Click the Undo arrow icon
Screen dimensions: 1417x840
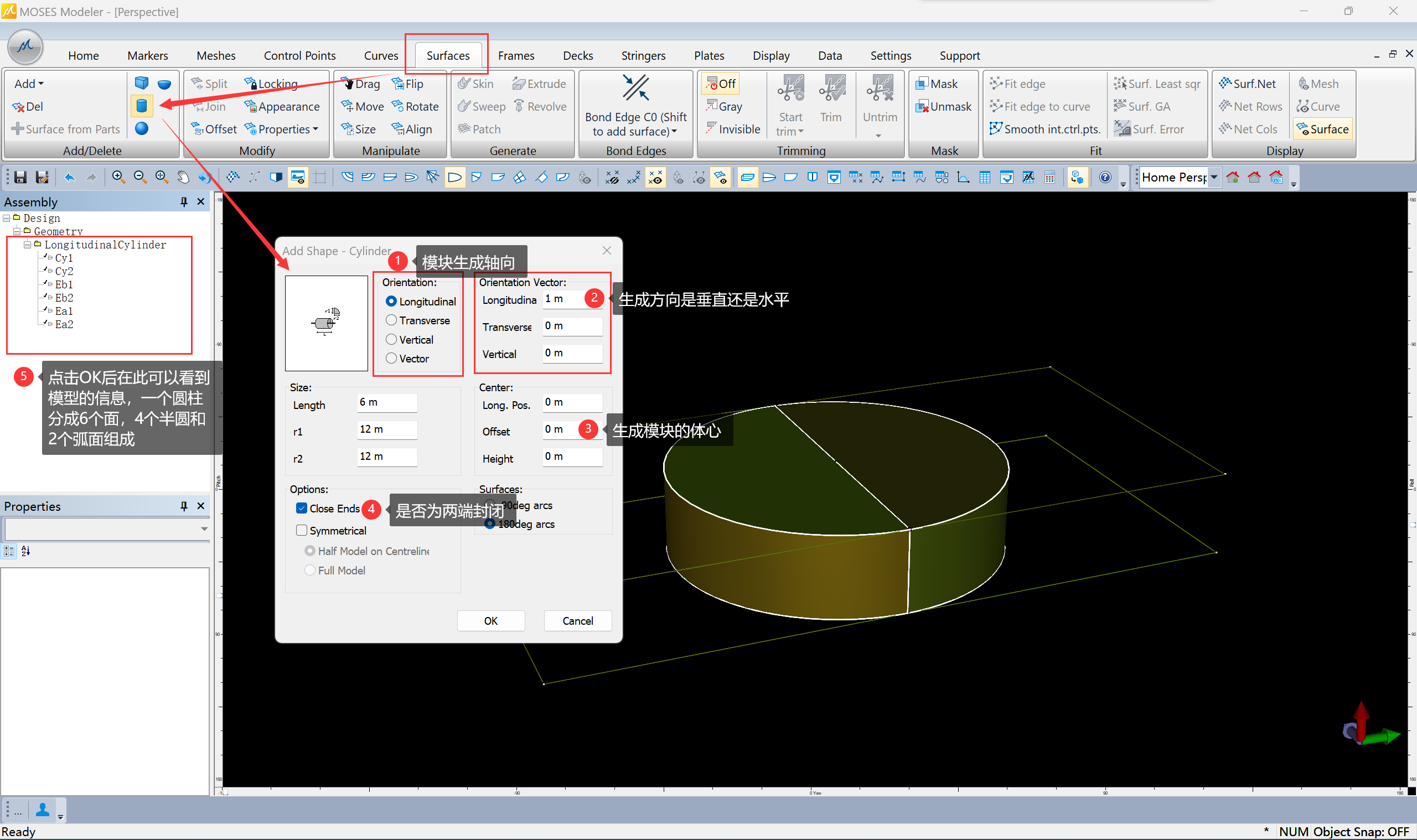point(69,177)
